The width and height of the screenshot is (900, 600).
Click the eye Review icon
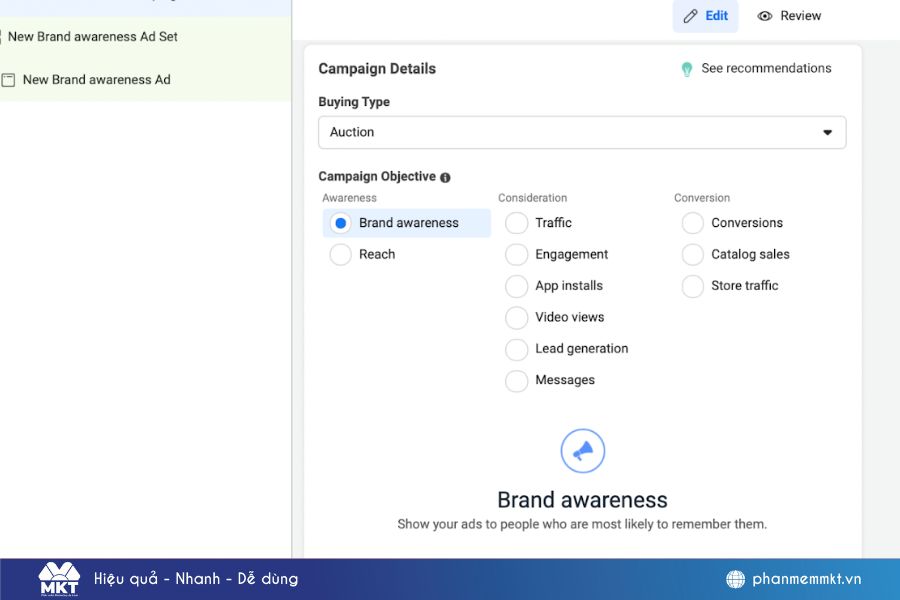point(765,16)
